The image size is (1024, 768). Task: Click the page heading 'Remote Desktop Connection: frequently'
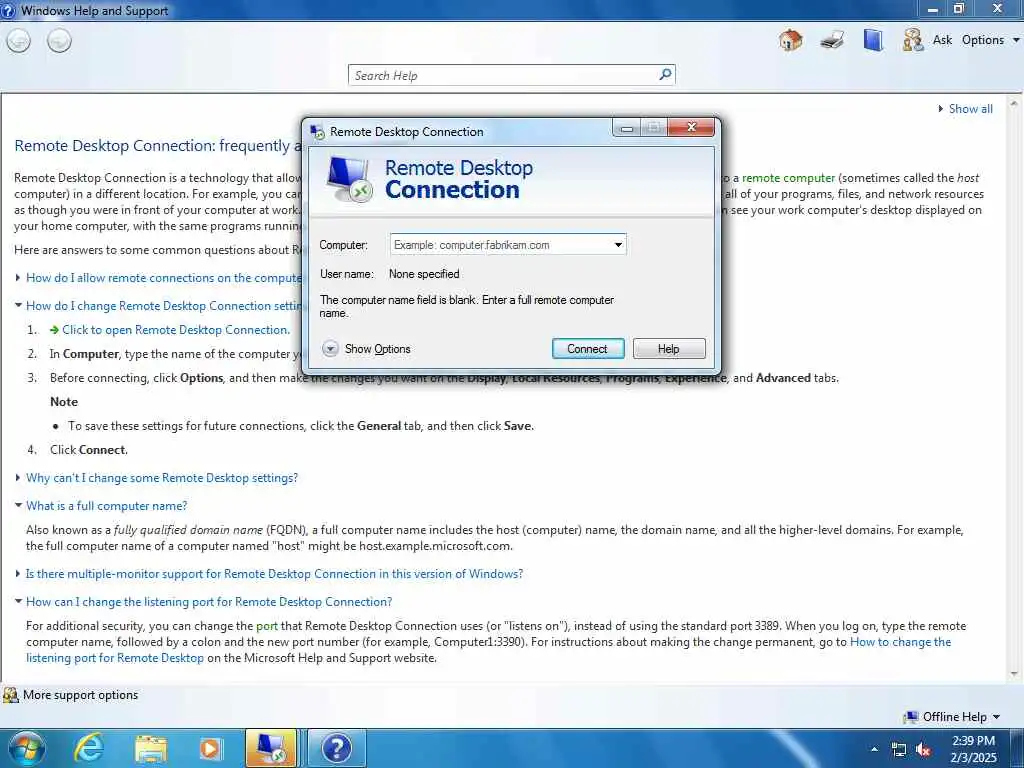click(156, 146)
